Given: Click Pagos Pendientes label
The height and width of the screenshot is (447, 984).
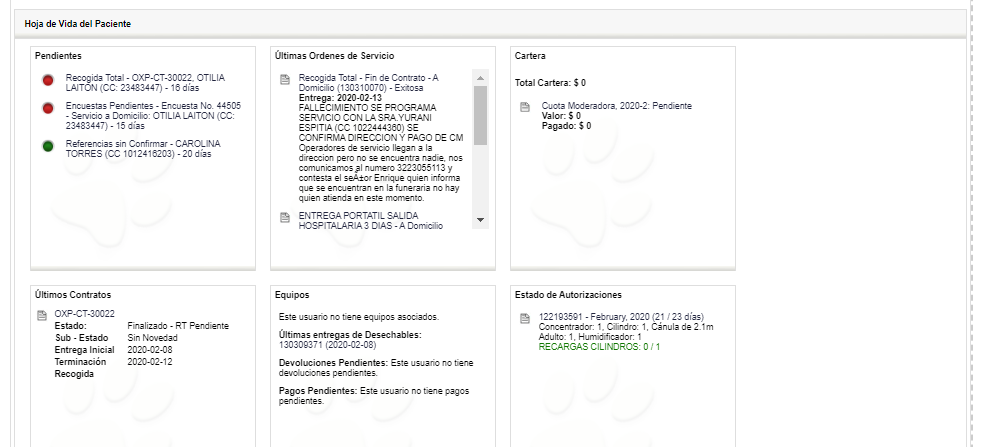Looking at the screenshot, I should click(x=318, y=391).
